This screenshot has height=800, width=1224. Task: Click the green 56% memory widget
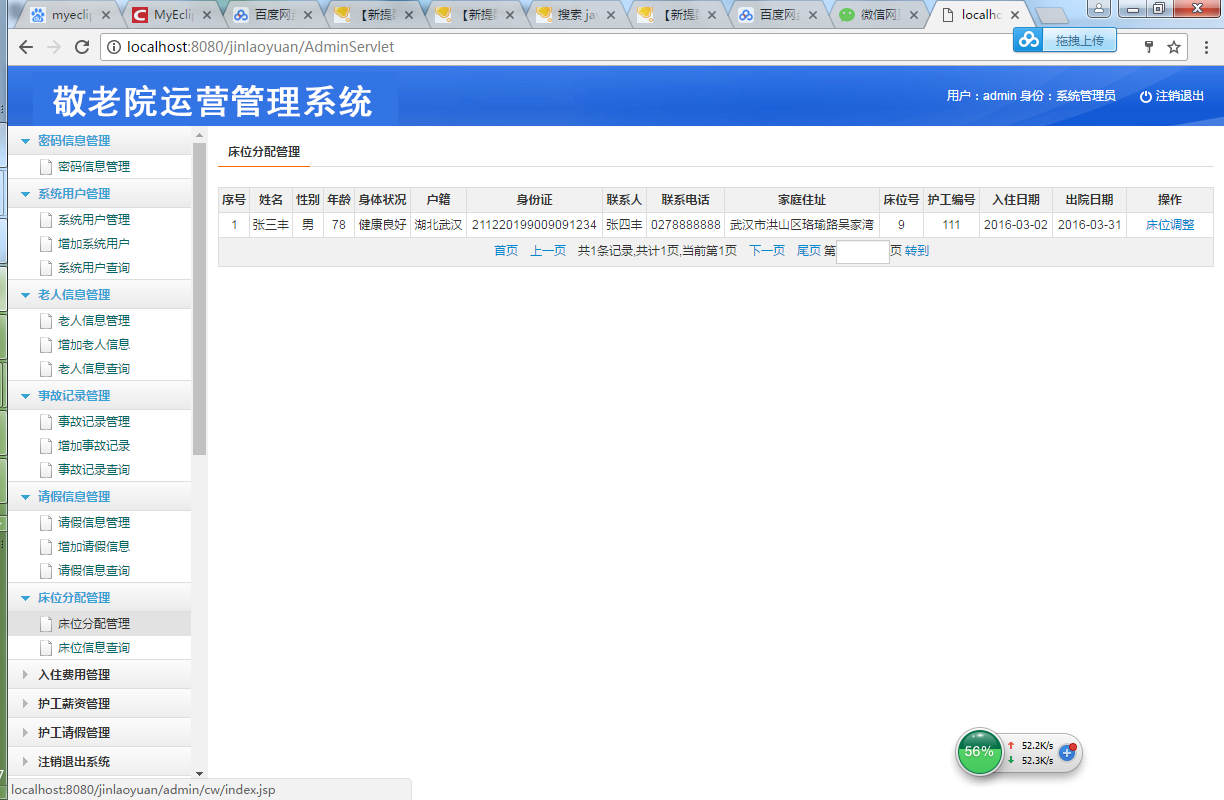click(x=979, y=751)
